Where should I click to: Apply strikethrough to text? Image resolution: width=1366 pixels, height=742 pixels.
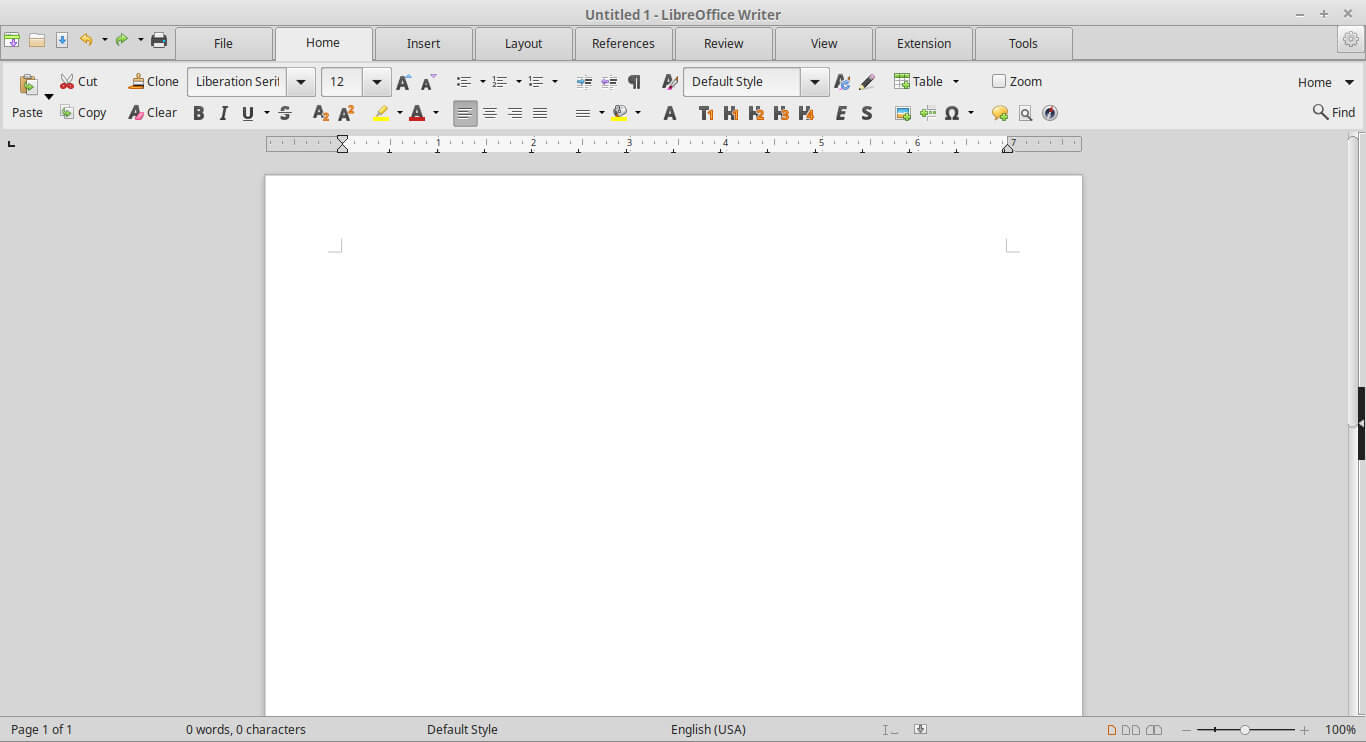(x=285, y=113)
